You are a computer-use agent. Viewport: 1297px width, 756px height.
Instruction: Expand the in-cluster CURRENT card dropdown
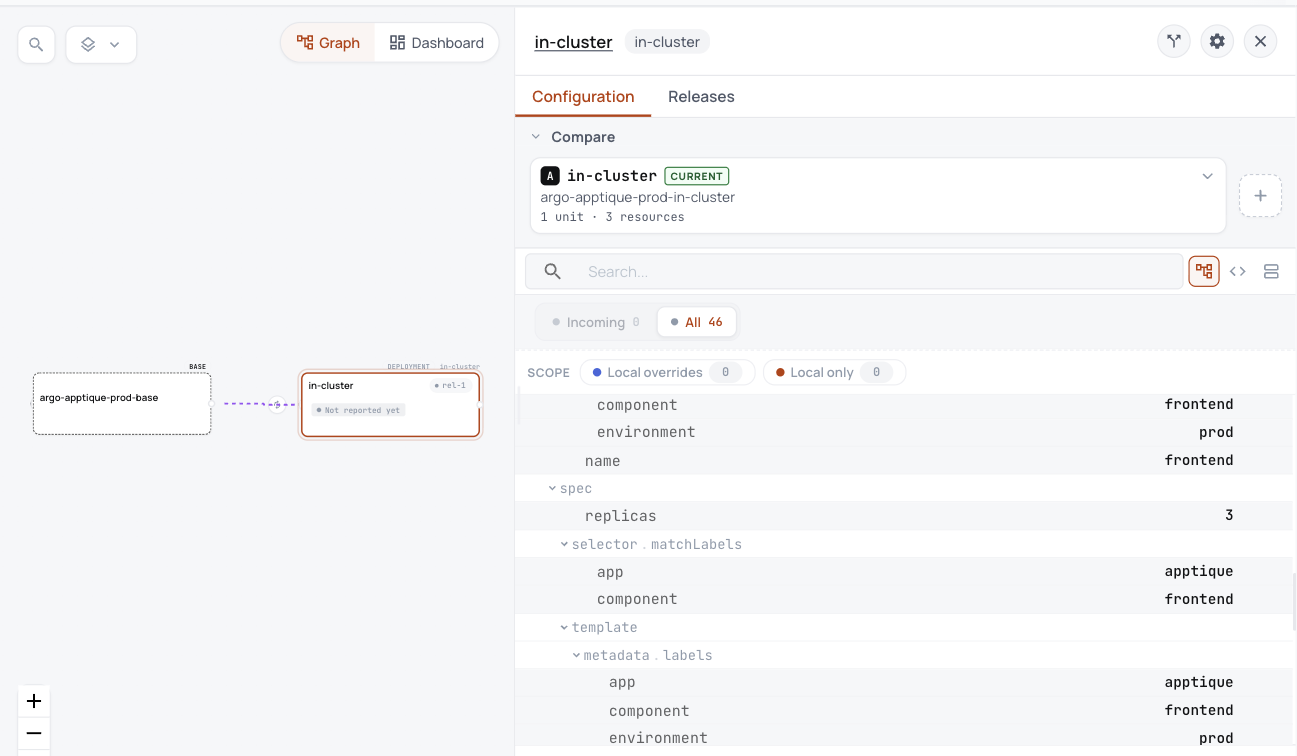coord(1207,176)
